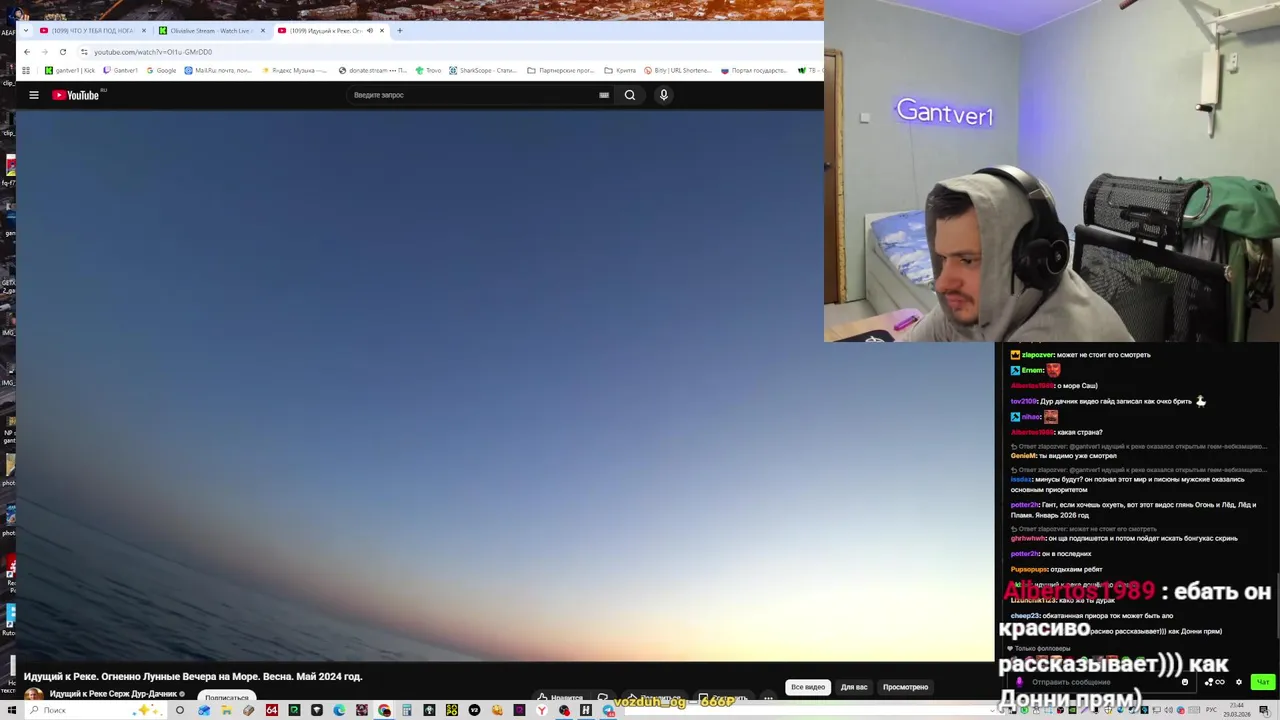Image resolution: width=1280 pixels, height=720 pixels.
Task: Open the 'gantver1 | Kick' bookmark
Action: pos(70,71)
